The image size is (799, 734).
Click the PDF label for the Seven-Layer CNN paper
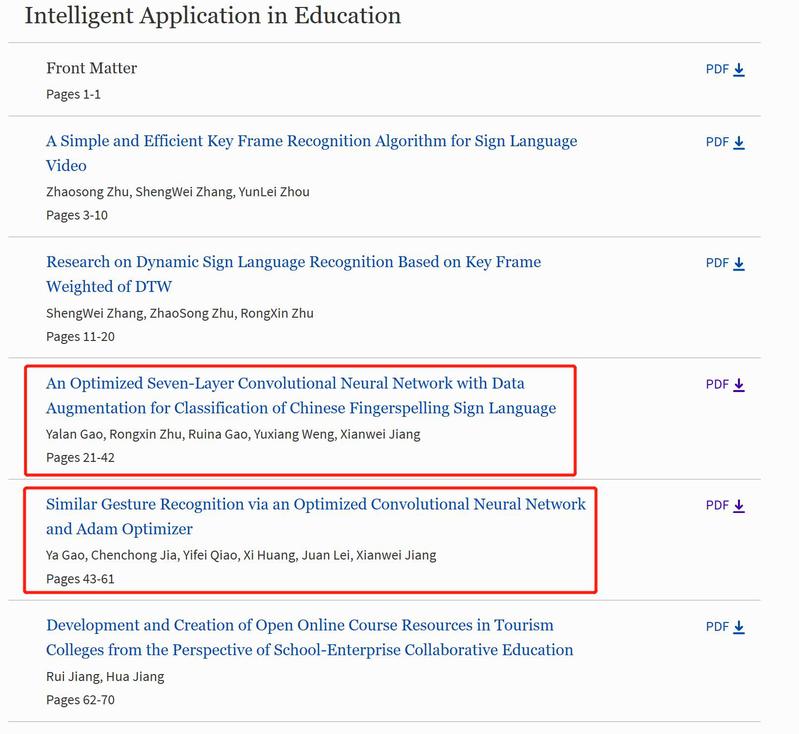717,385
